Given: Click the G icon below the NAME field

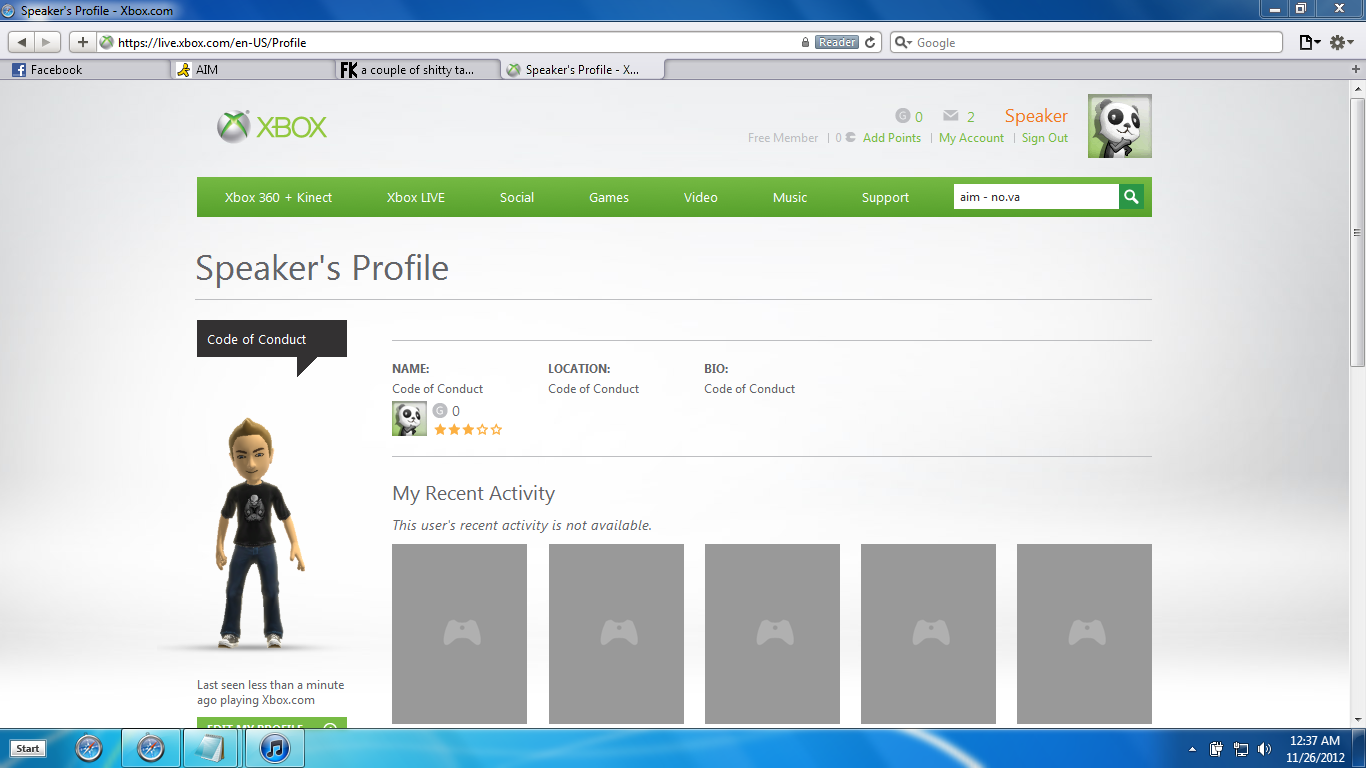Looking at the screenshot, I should coord(440,411).
